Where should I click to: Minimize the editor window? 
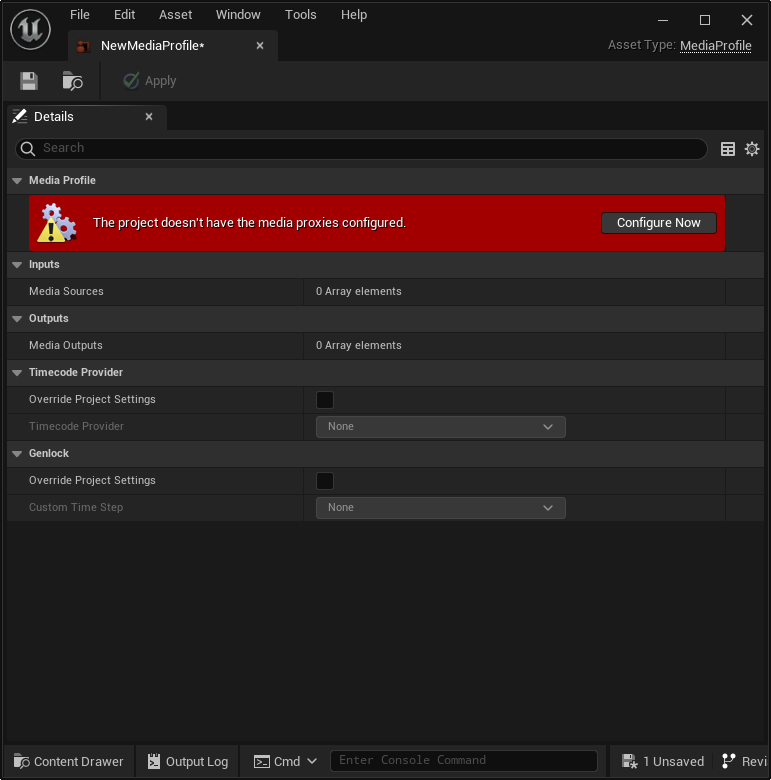(x=663, y=20)
